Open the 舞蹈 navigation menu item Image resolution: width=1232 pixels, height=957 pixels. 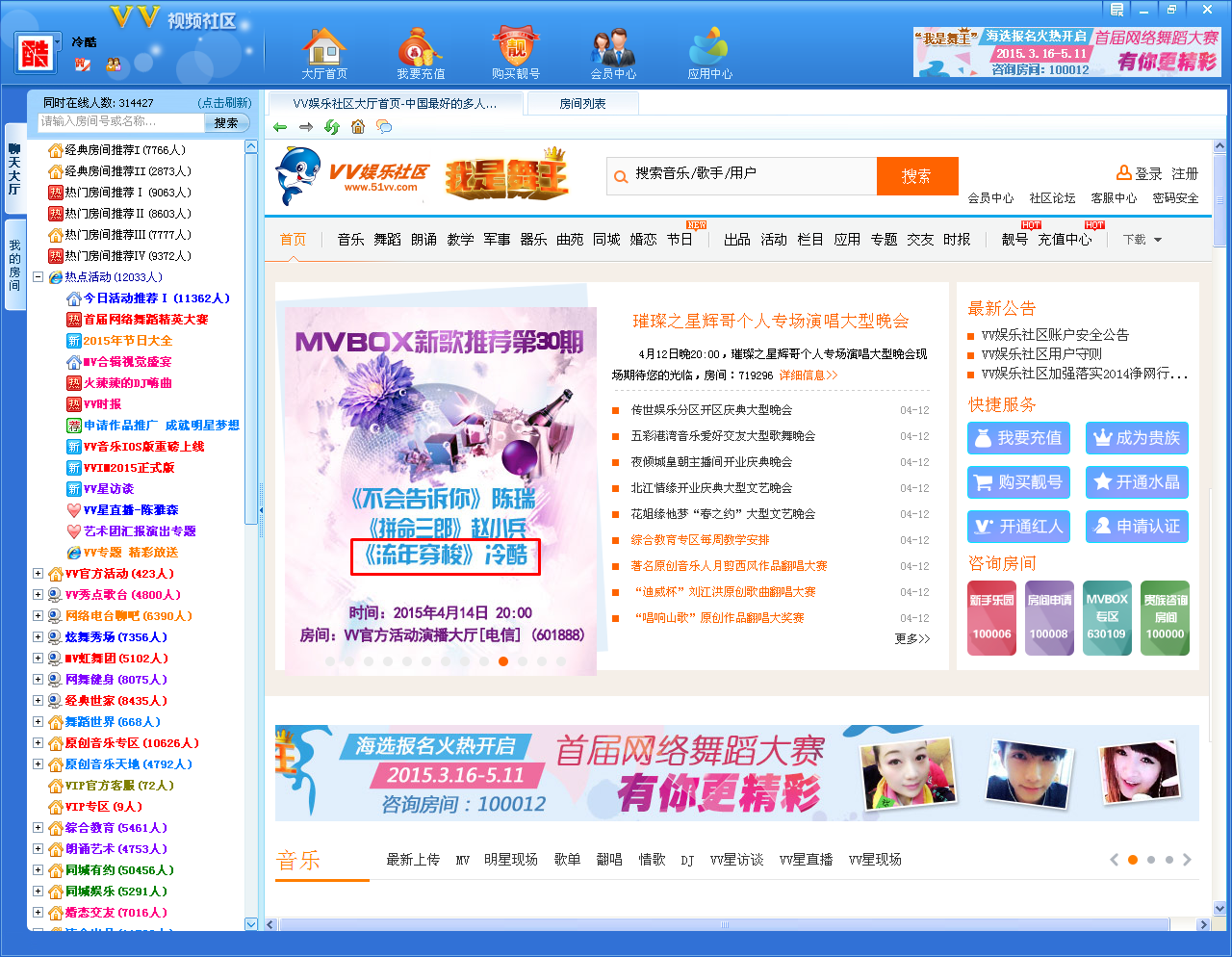point(387,240)
